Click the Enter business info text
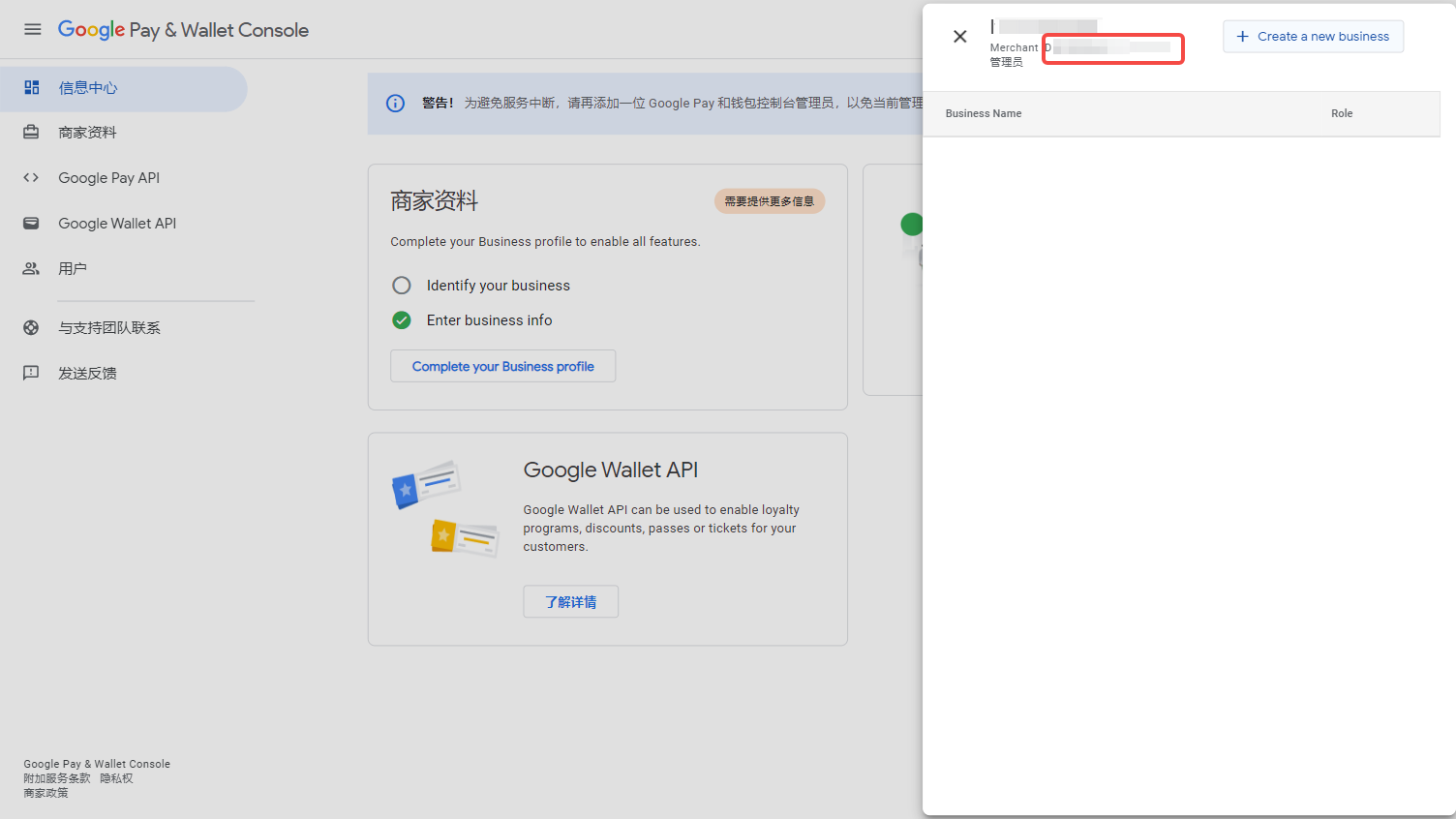Viewport: 1456px width, 819px height. [x=490, y=320]
